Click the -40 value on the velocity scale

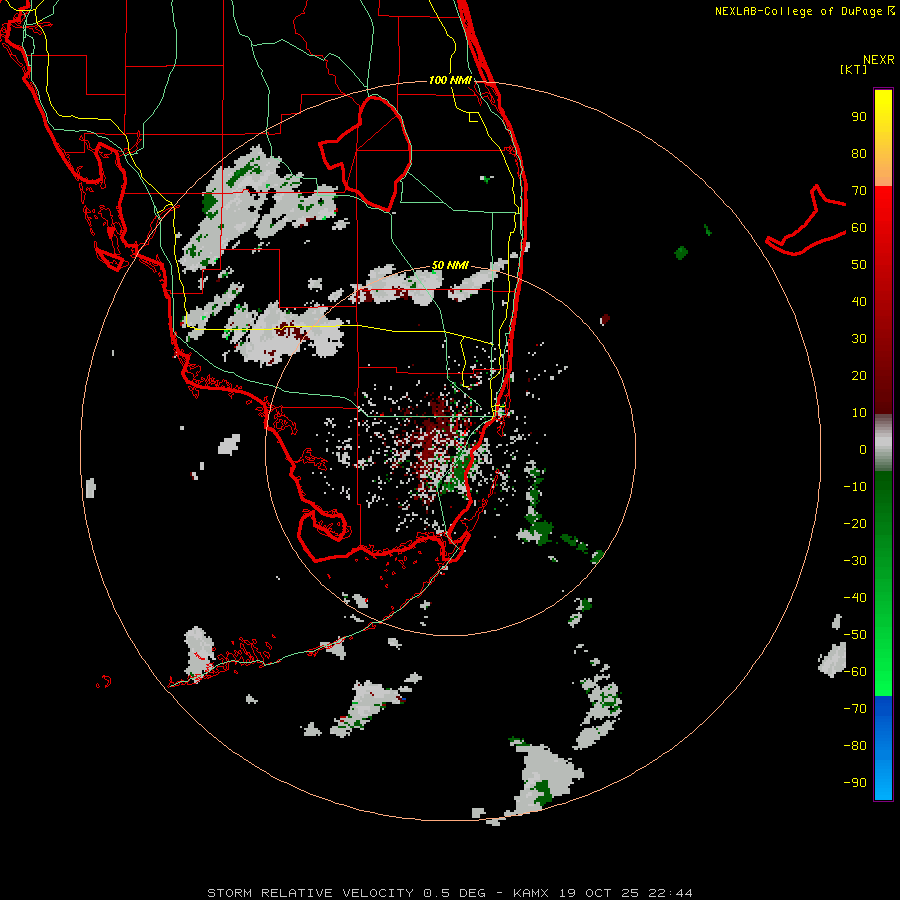(855, 598)
